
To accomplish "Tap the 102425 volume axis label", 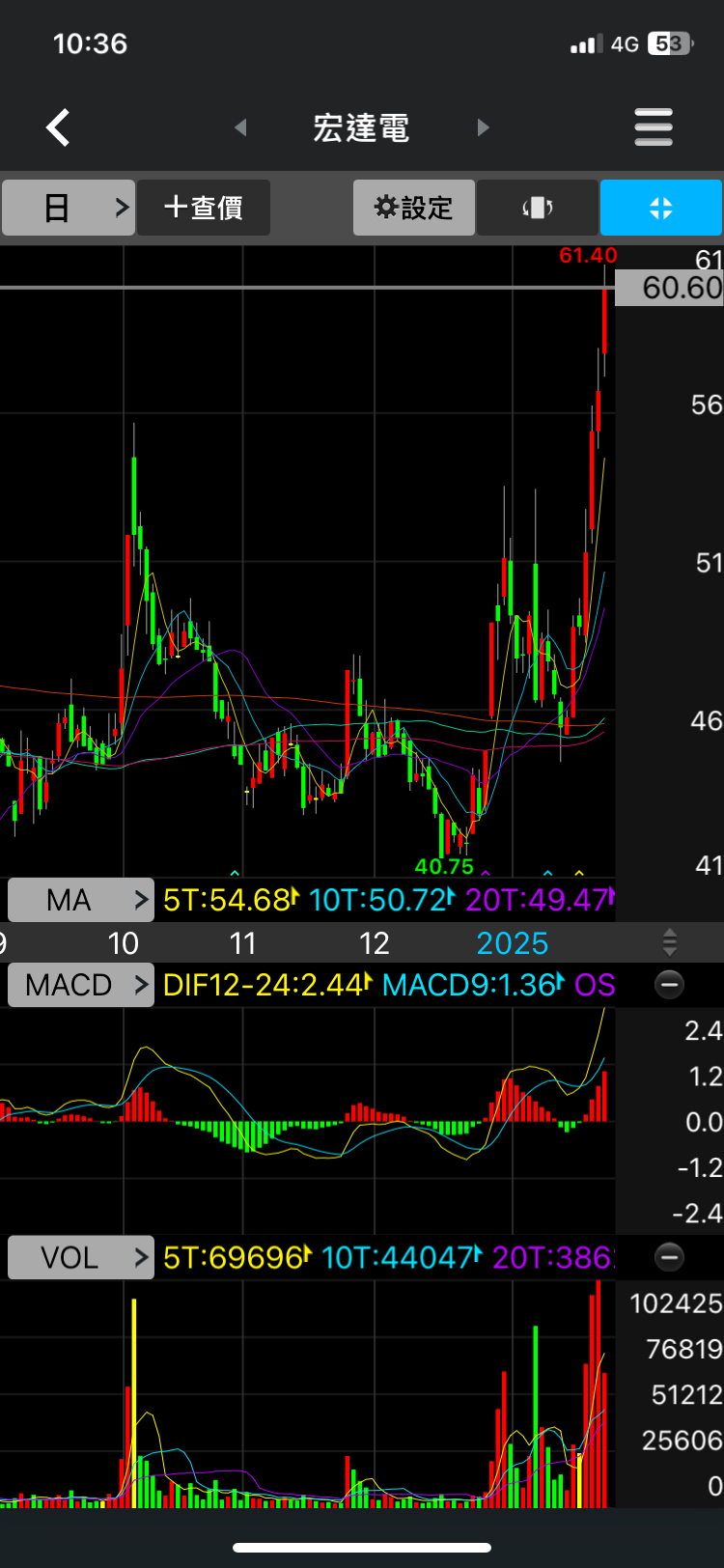I will click(x=676, y=1303).
